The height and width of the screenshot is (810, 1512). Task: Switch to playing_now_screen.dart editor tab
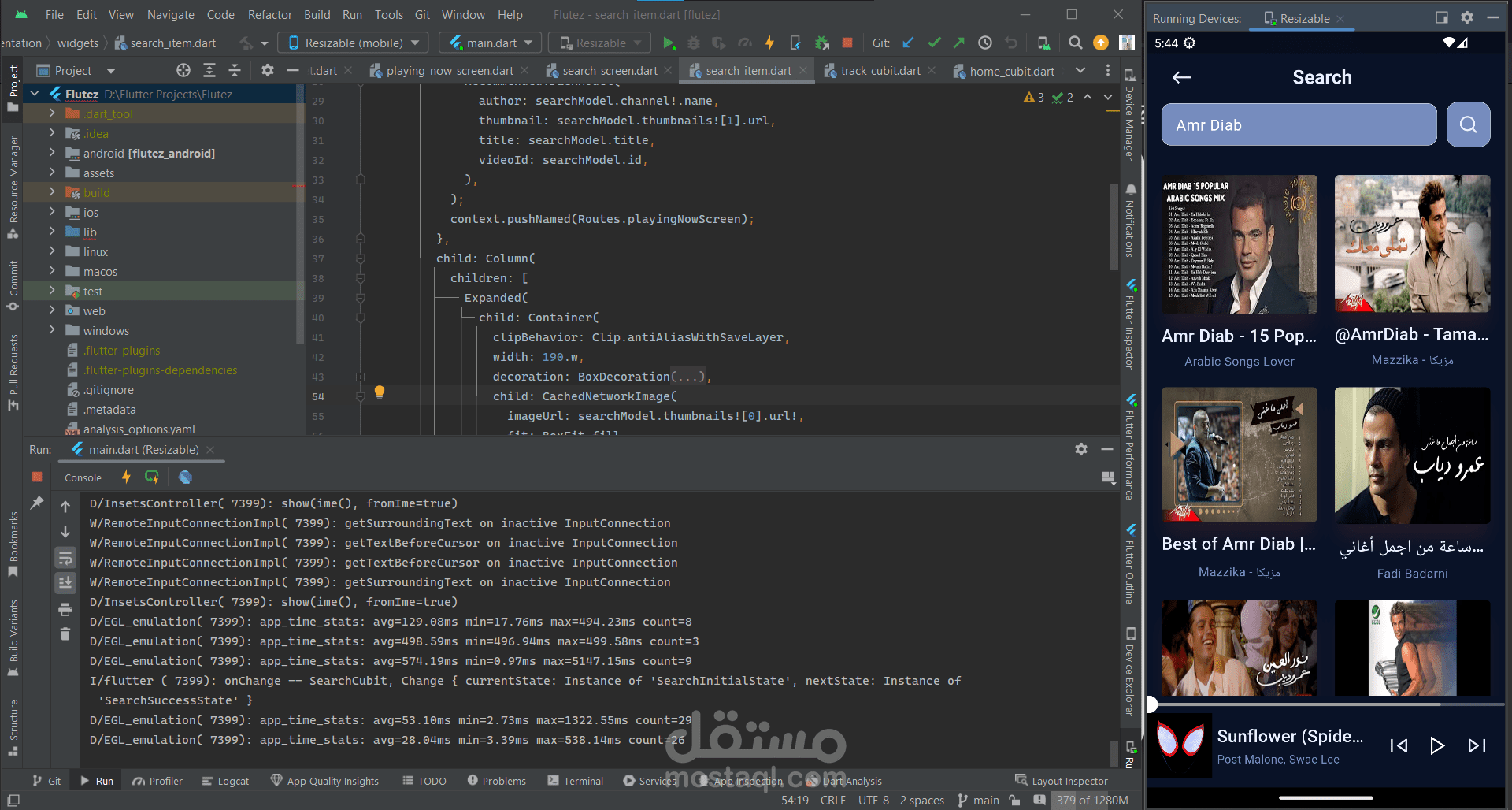pos(449,71)
